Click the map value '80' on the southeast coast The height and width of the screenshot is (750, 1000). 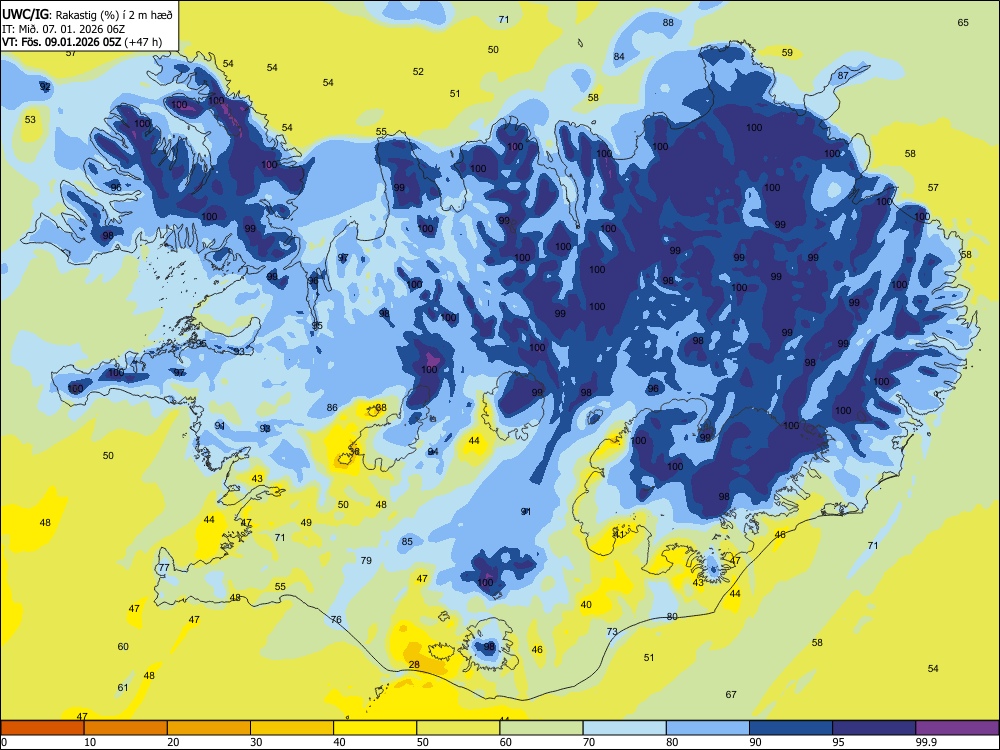point(672,616)
